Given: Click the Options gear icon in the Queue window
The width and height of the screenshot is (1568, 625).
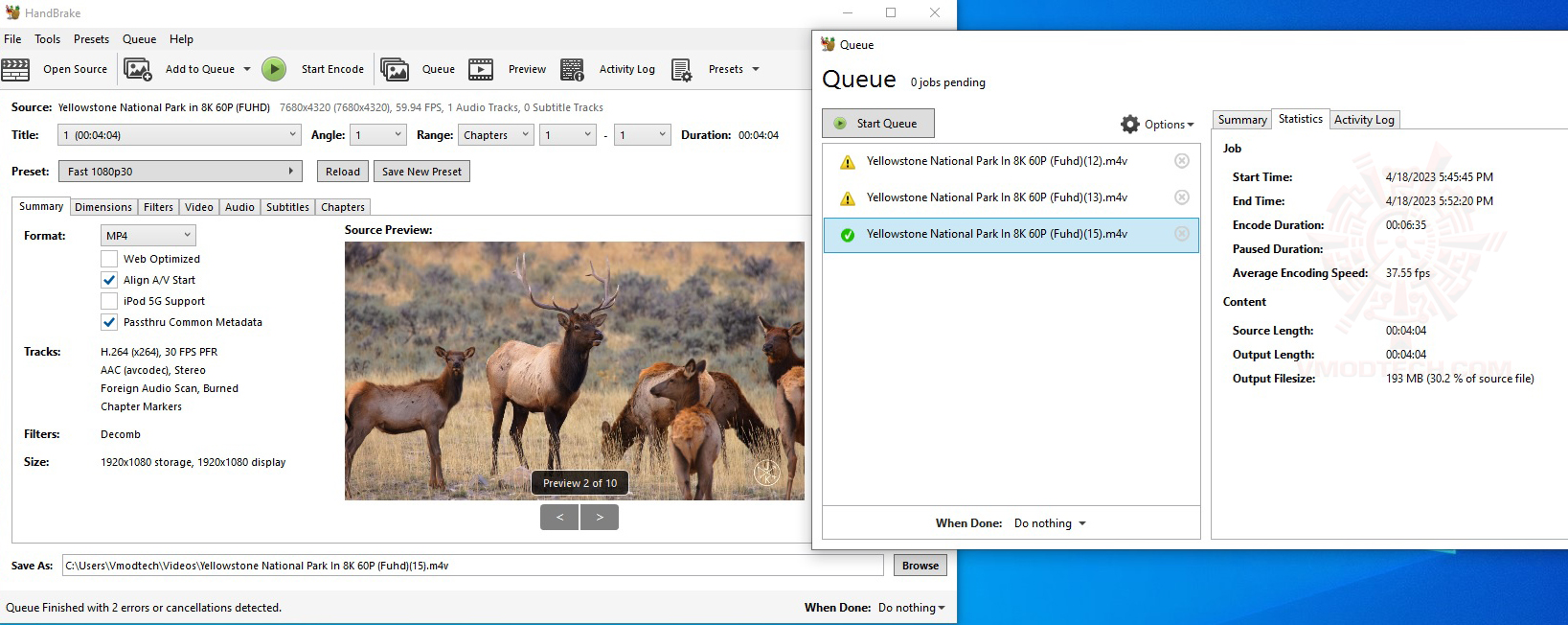Looking at the screenshot, I should [1130, 125].
